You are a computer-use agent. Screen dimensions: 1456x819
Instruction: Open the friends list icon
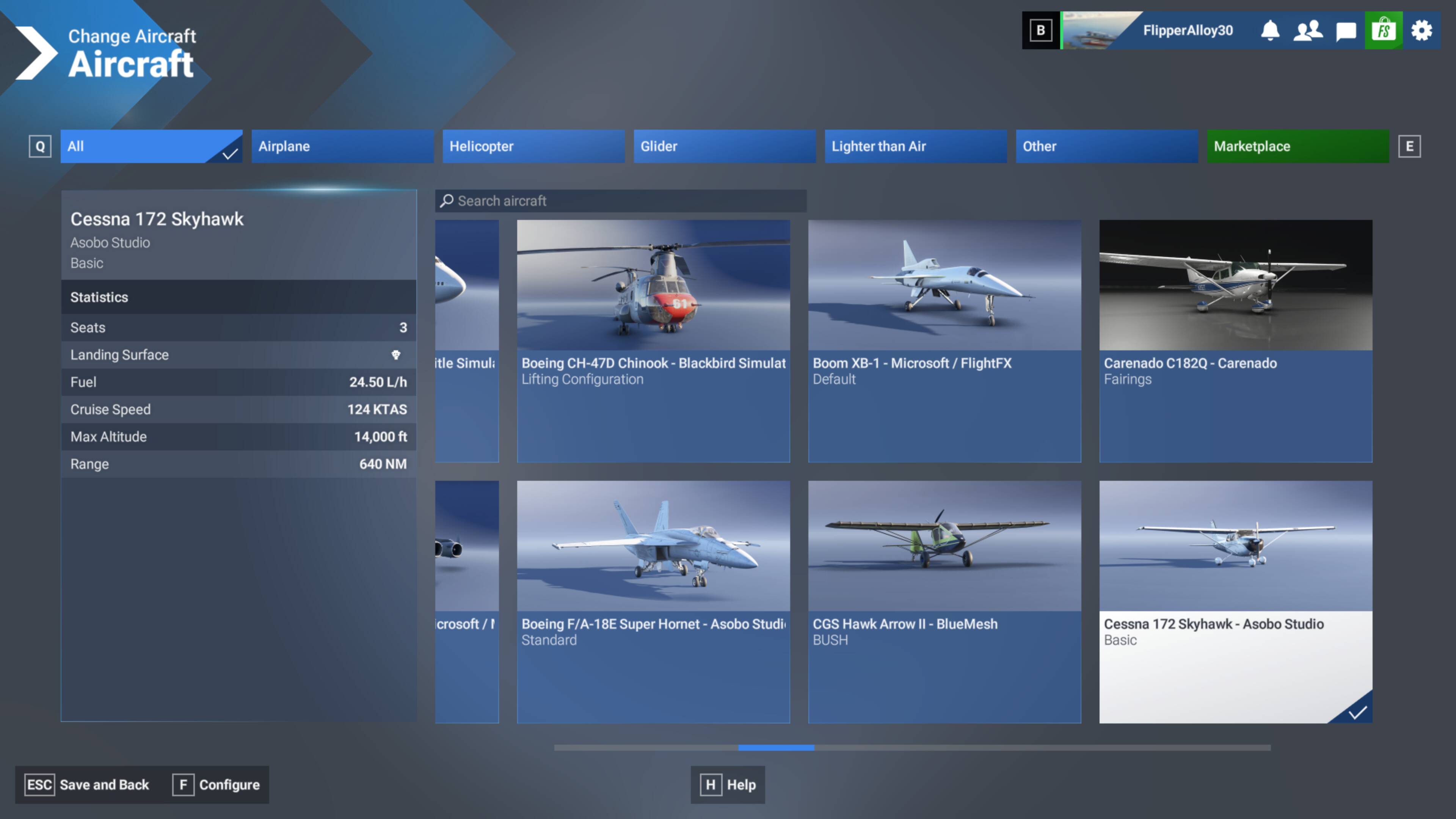(x=1307, y=30)
